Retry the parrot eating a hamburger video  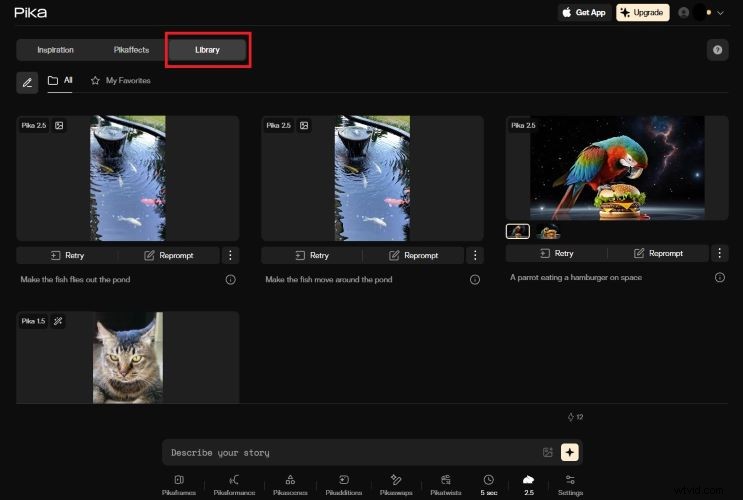[x=557, y=253]
